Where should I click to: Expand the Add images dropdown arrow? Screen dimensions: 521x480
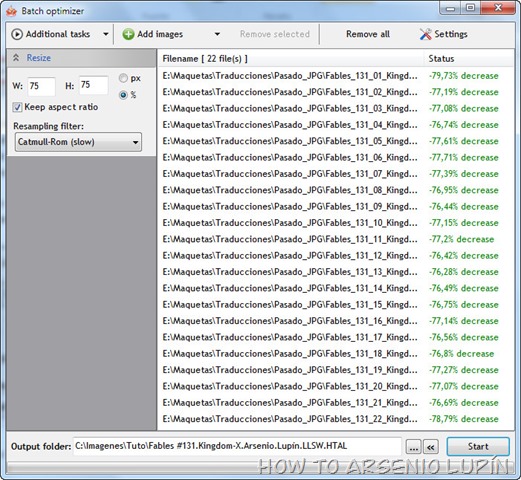point(217,34)
